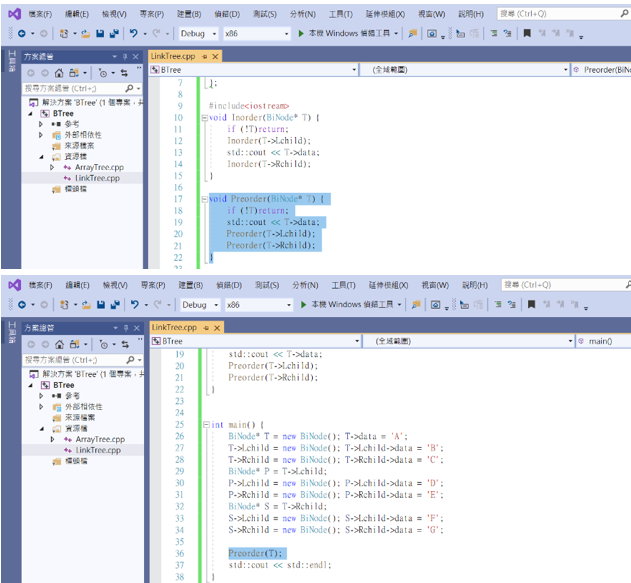Expand 外部相依性 node in lower Solution Explorer

(41, 407)
